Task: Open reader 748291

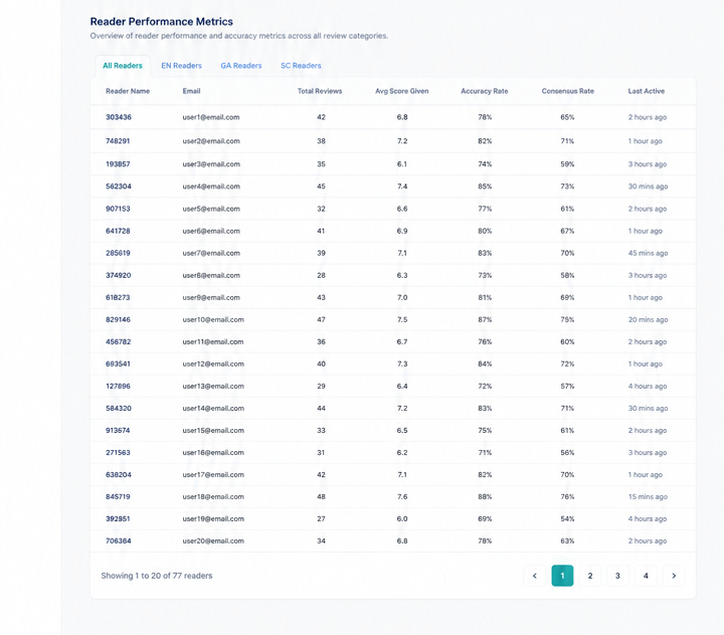Action: click(x=118, y=141)
